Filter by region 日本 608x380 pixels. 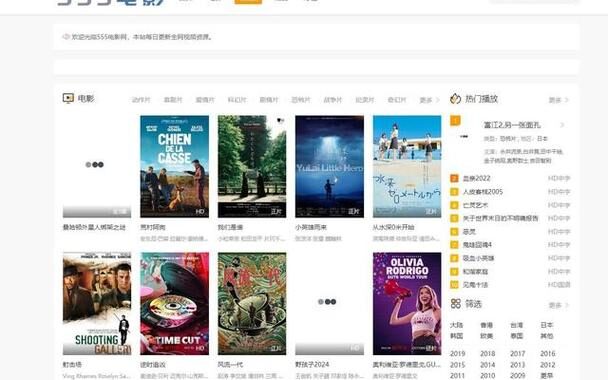click(547, 325)
